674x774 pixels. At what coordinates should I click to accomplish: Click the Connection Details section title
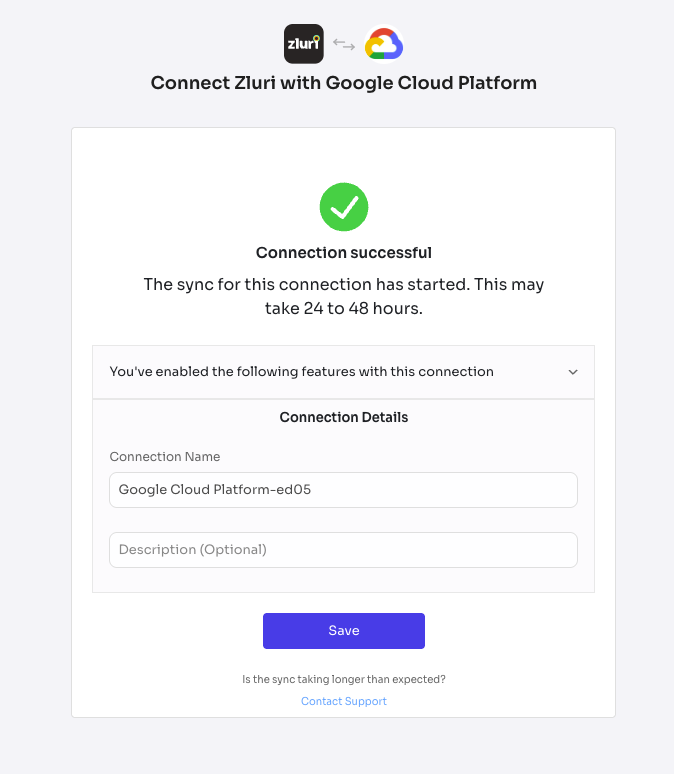point(344,417)
